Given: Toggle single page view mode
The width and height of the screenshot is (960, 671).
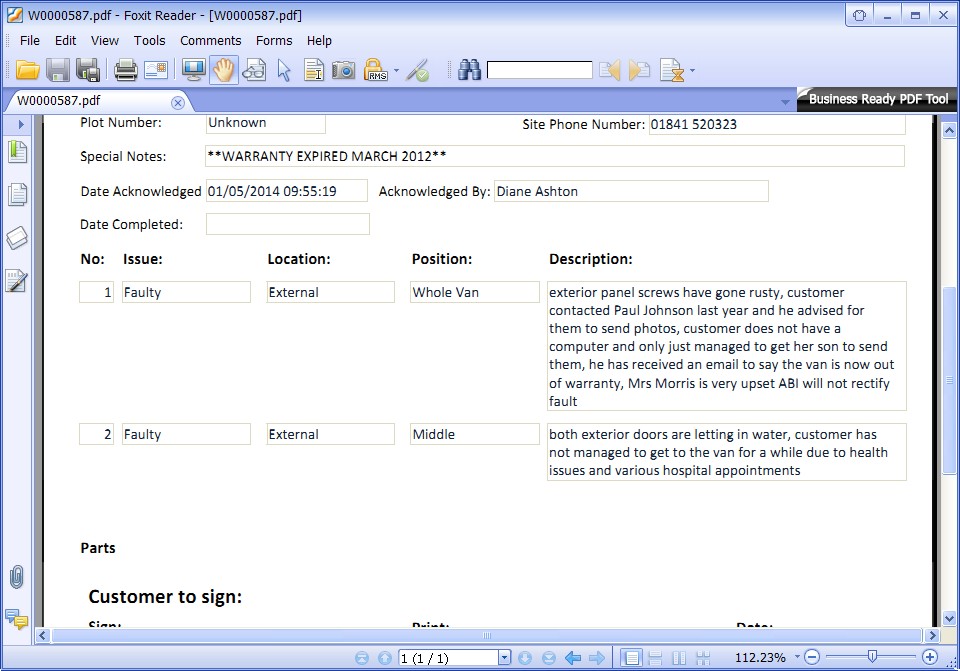Looking at the screenshot, I should point(631,657).
